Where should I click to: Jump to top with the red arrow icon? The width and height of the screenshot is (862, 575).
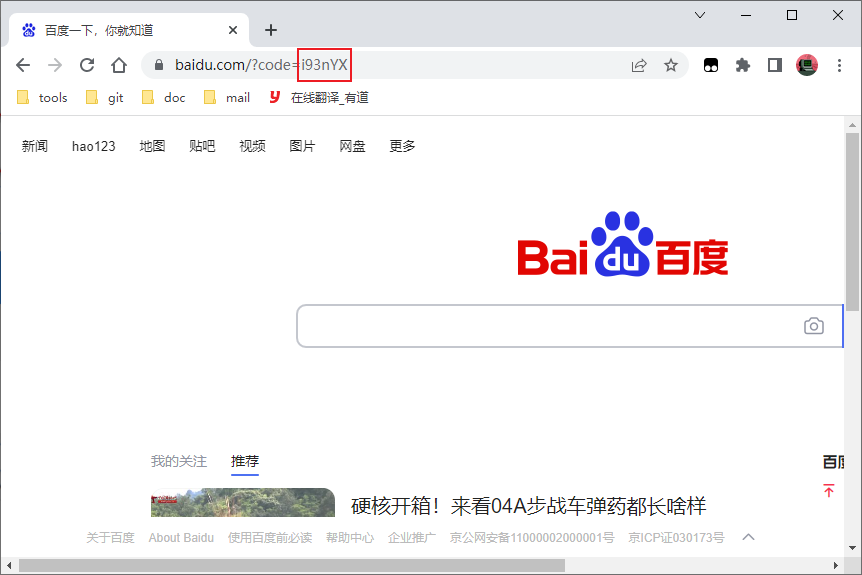click(x=828, y=490)
